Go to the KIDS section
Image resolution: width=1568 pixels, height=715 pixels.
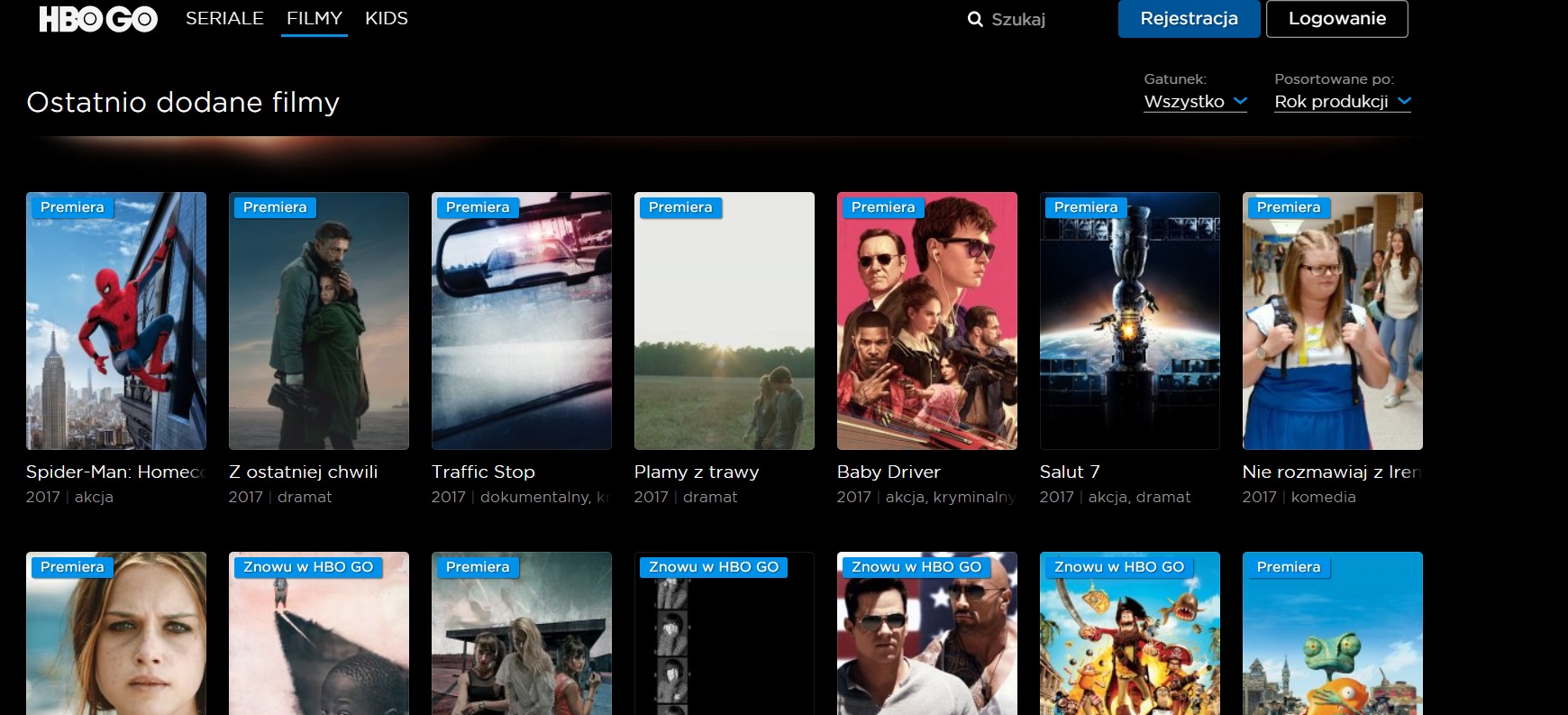point(387,18)
